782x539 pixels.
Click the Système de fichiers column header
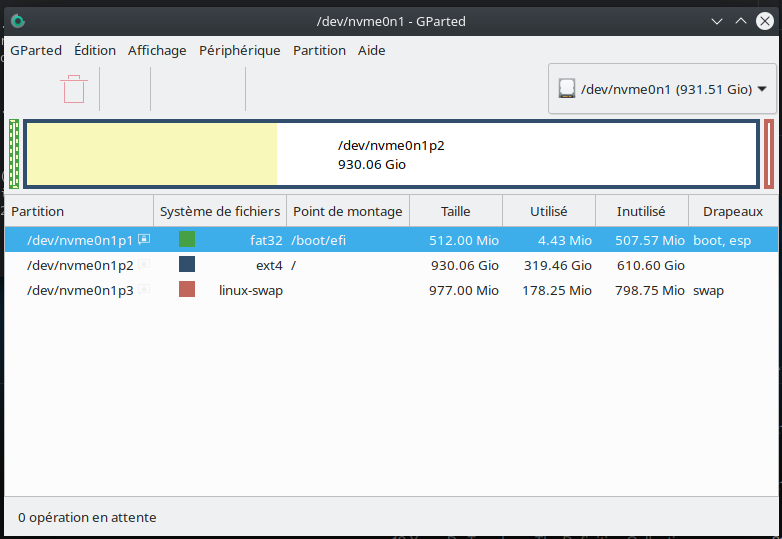click(220, 211)
